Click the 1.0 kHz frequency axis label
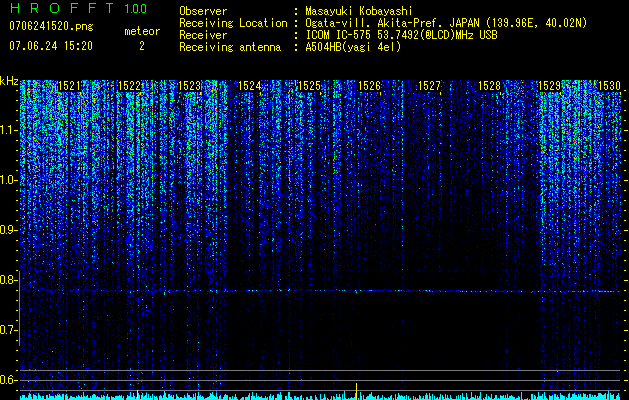 [8, 180]
